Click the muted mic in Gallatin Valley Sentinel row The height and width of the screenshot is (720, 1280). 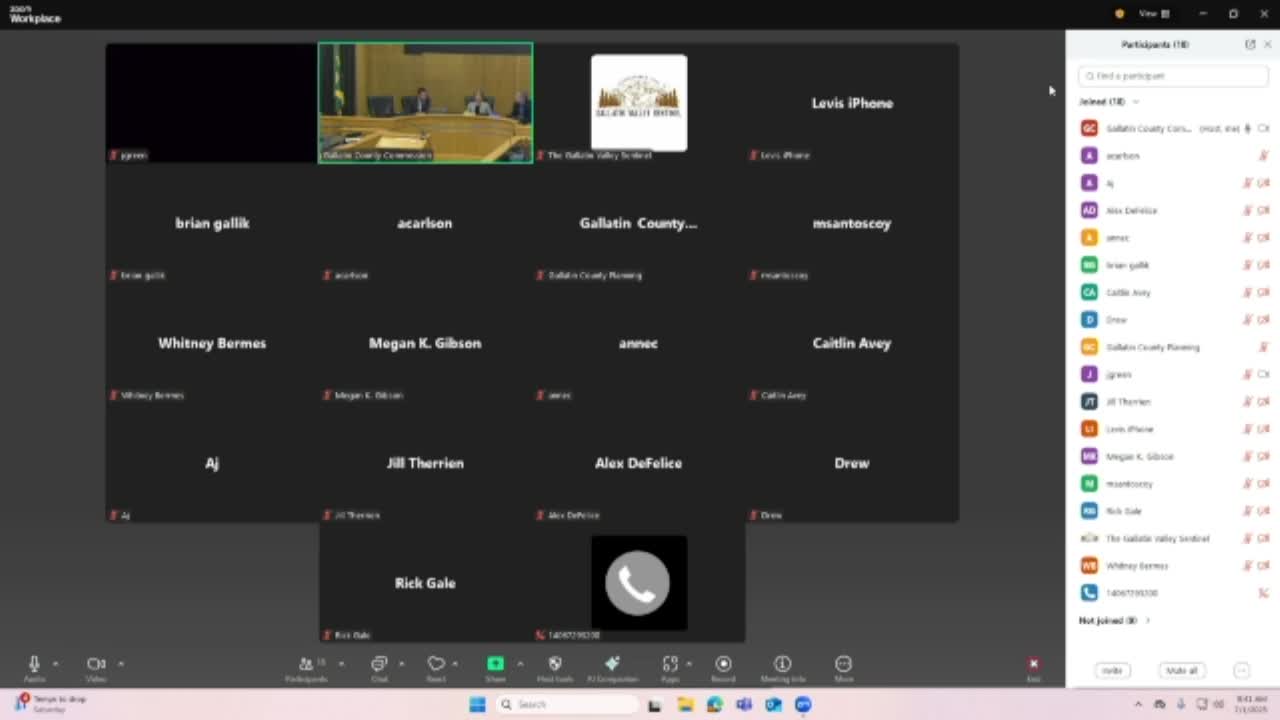pos(1248,539)
